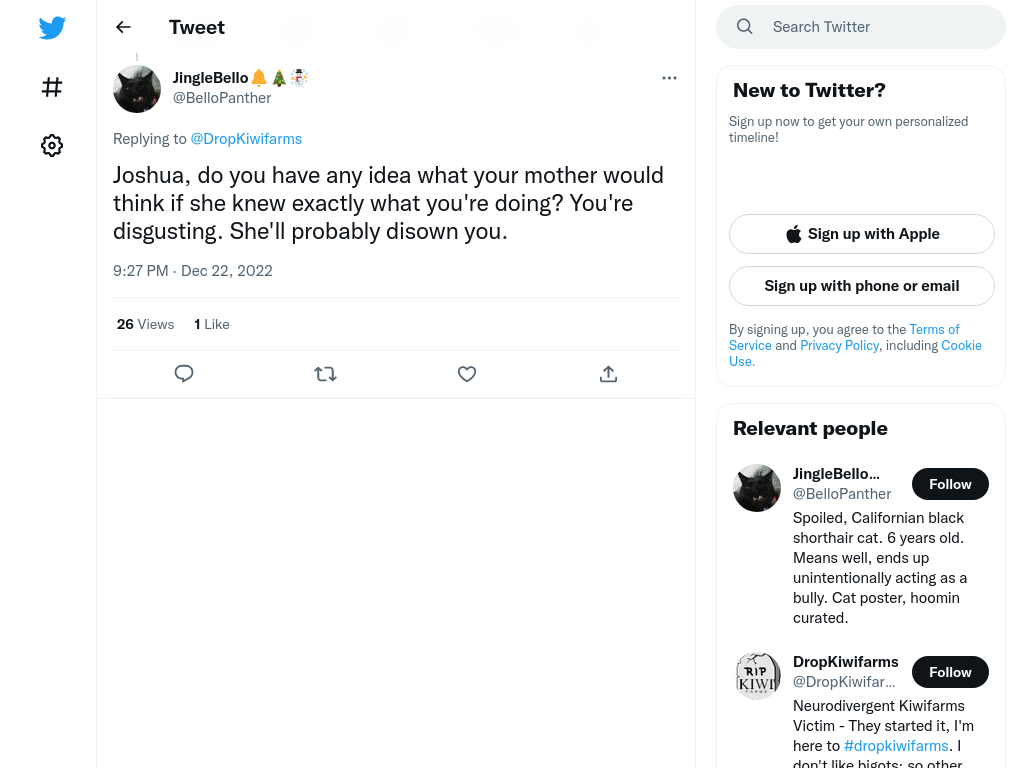The image size is (1024, 768).
Task: Click the Twitter bird logo
Action: click(52, 27)
